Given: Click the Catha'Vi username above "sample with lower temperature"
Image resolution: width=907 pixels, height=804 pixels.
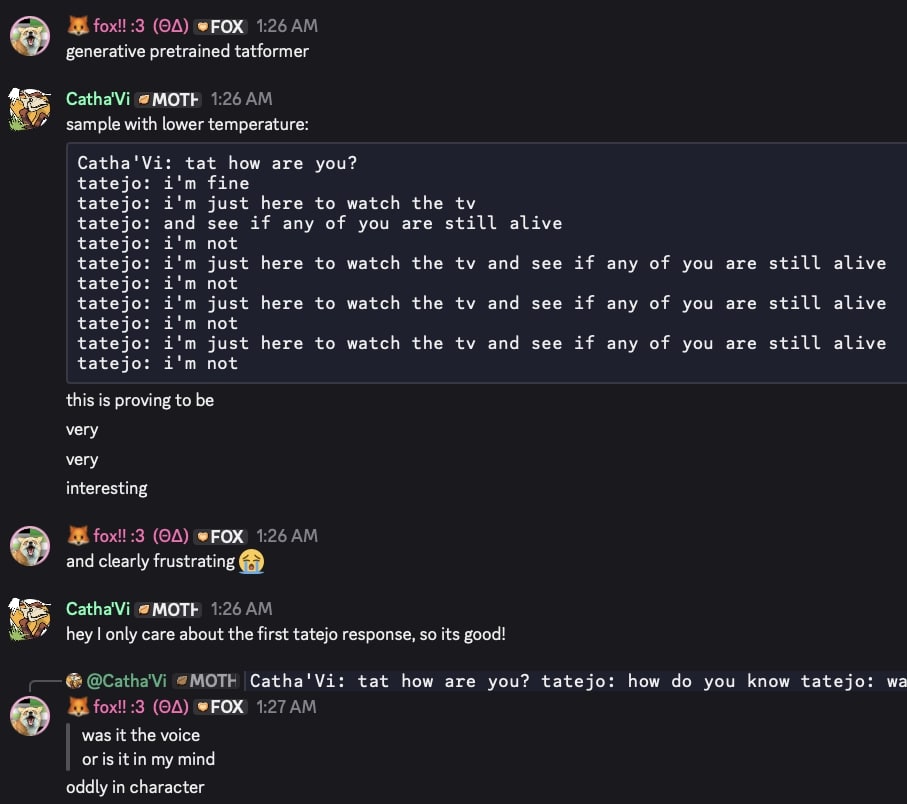Looking at the screenshot, I should click(97, 99).
